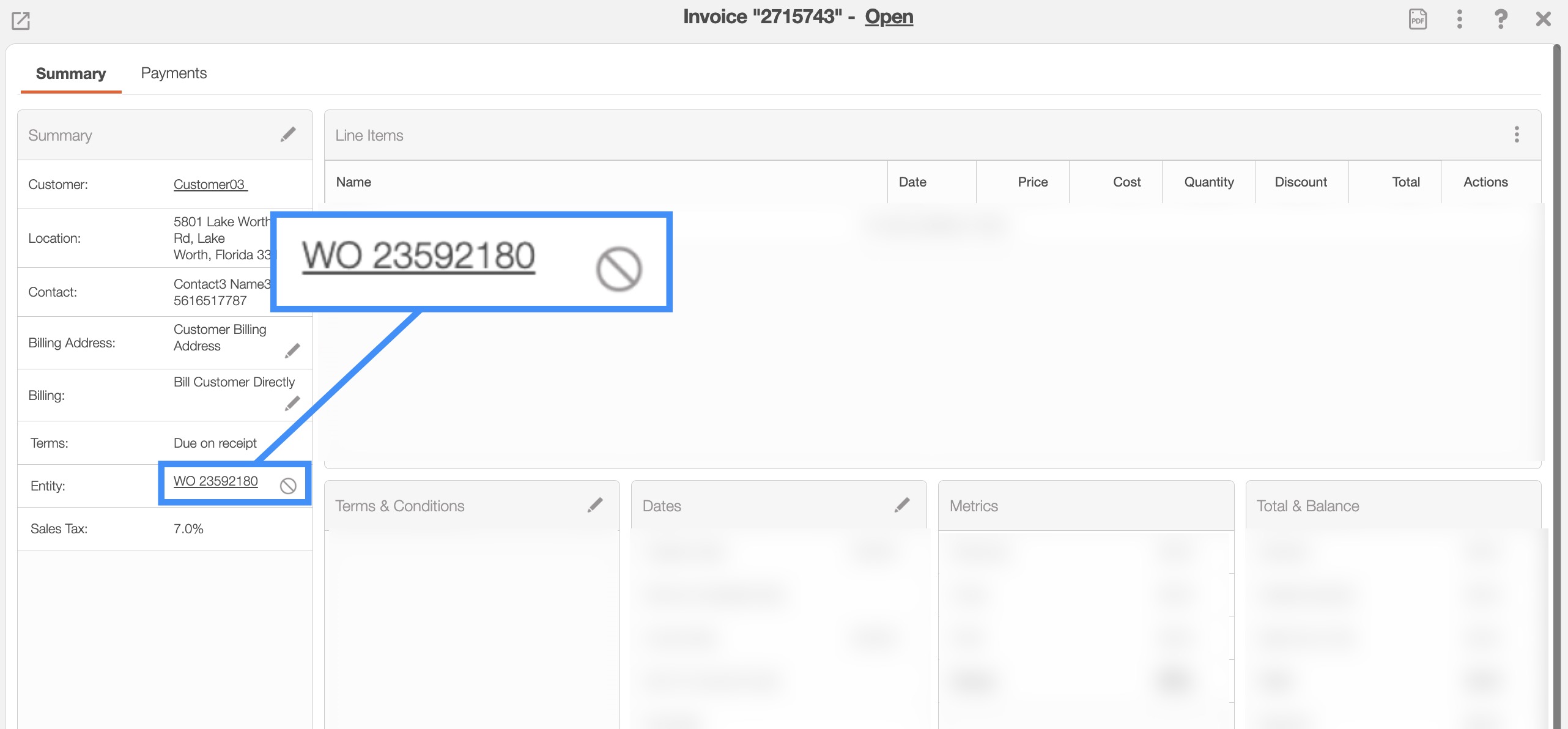This screenshot has height=729, width=1568.
Task: Open the Line Items options menu
Action: tap(1517, 135)
